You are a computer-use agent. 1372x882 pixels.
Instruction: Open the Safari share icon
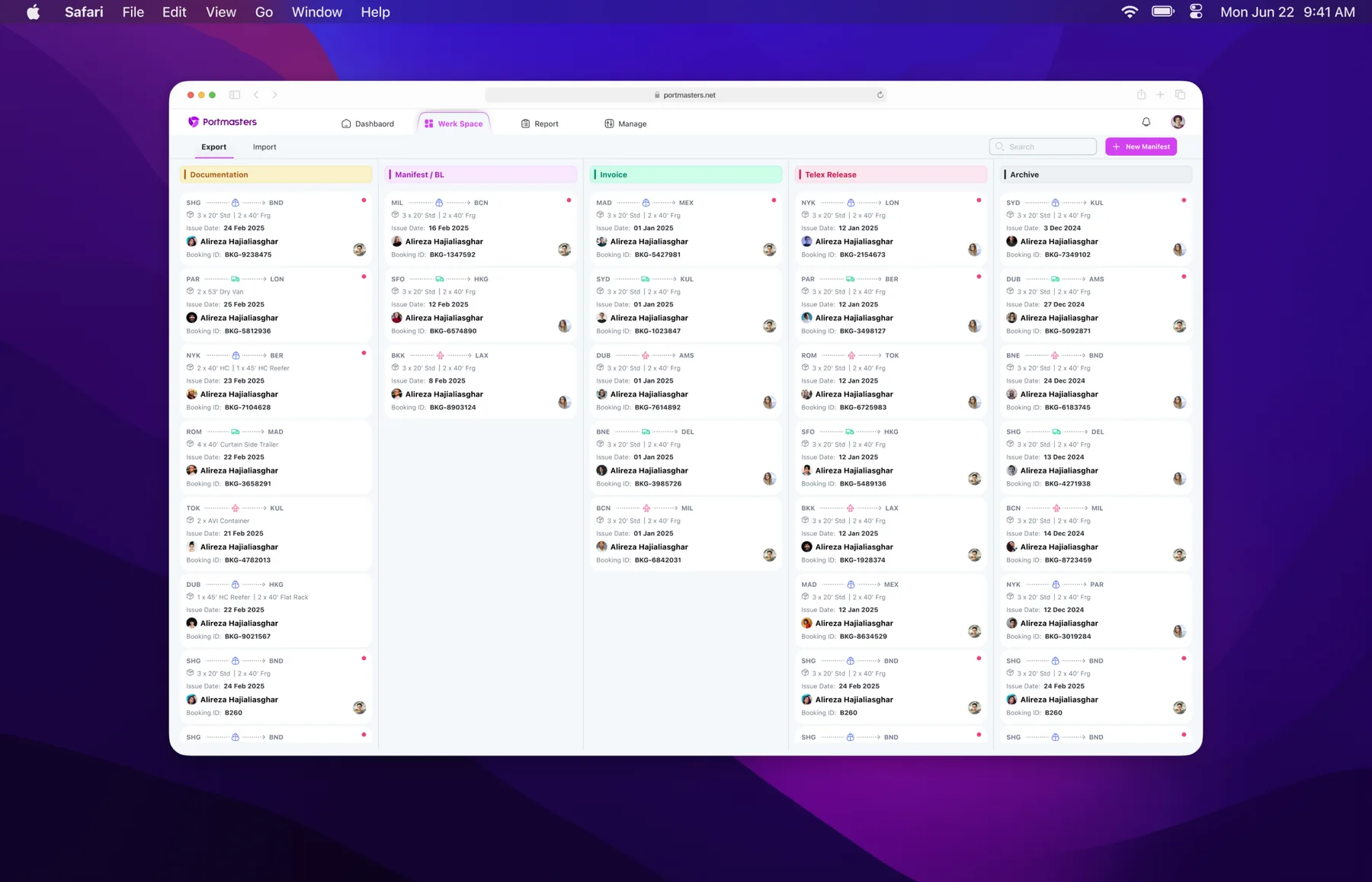tap(1141, 95)
